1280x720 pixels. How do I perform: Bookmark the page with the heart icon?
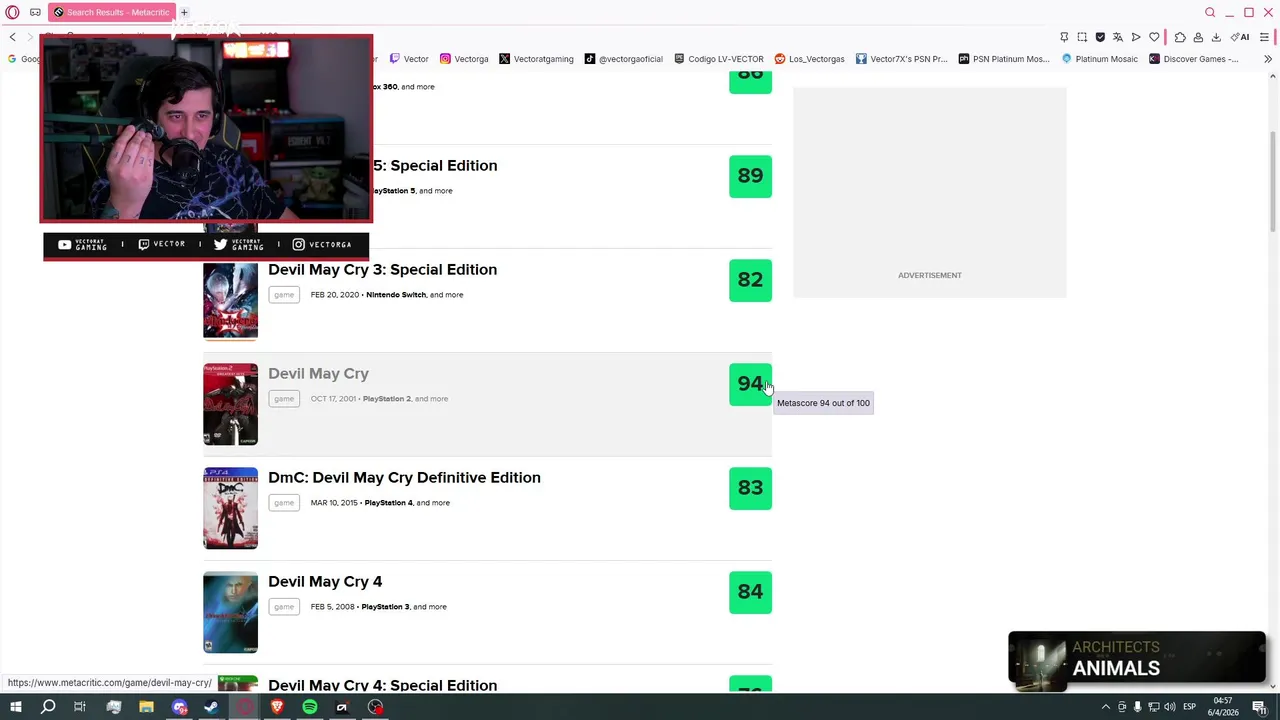pyautogui.click(x=1154, y=37)
